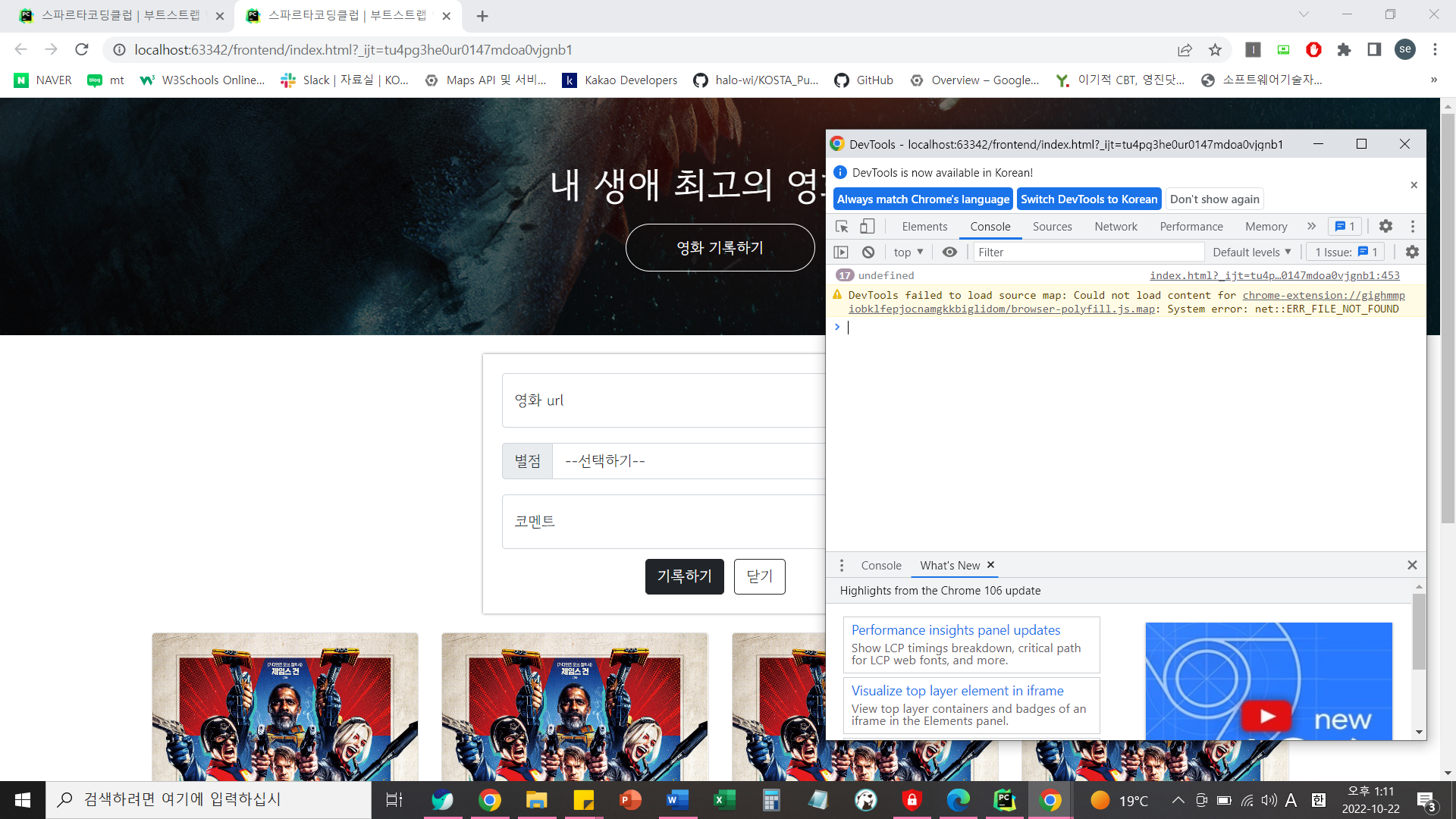Open Windows Start menu
The height and width of the screenshot is (819, 1456).
pyautogui.click(x=23, y=800)
